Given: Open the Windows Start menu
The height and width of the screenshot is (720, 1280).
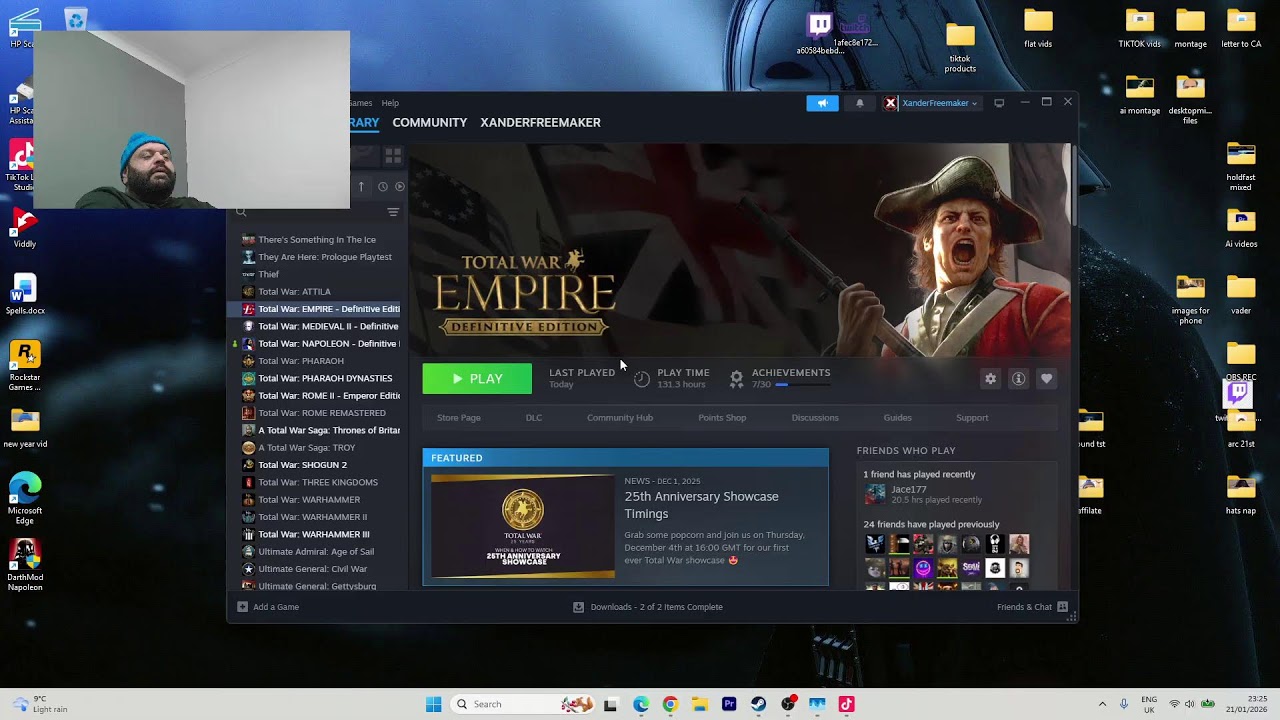Looking at the screenshot, I should click(433, 704).
